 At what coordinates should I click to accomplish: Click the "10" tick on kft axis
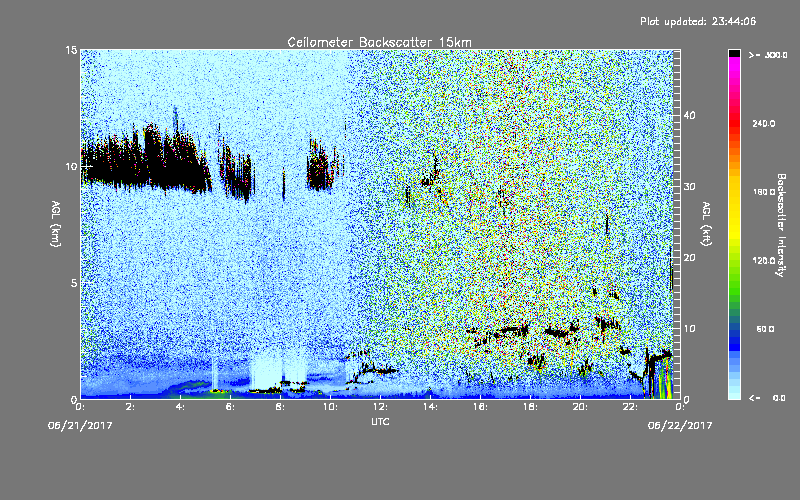pos(689,329)
